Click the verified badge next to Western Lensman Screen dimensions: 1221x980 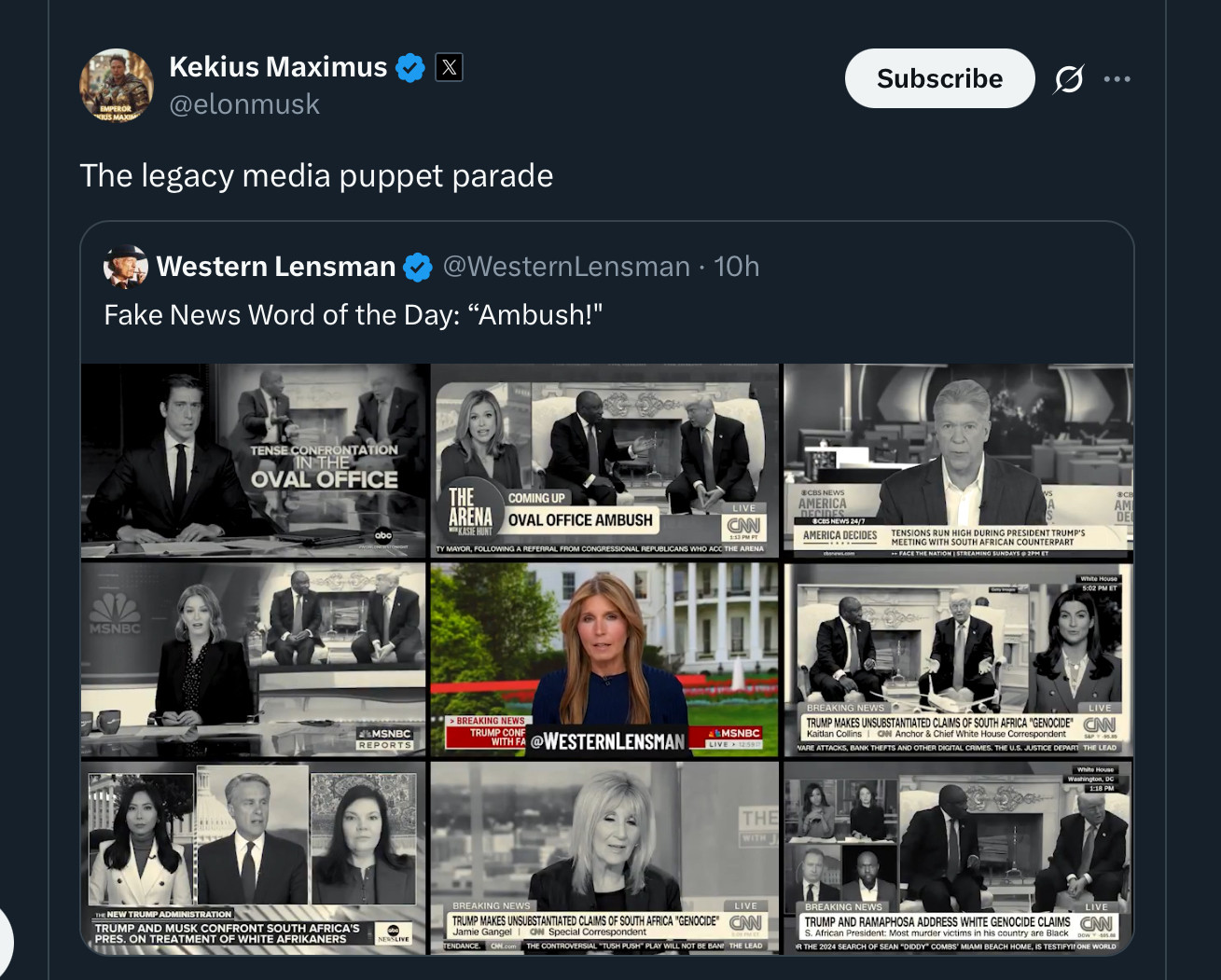click(418, 268)
